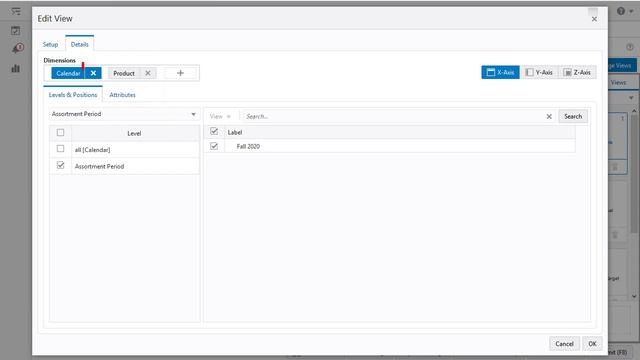640x360 pixels.
Task: Click the Search button
Action: (x=573, y=116)
